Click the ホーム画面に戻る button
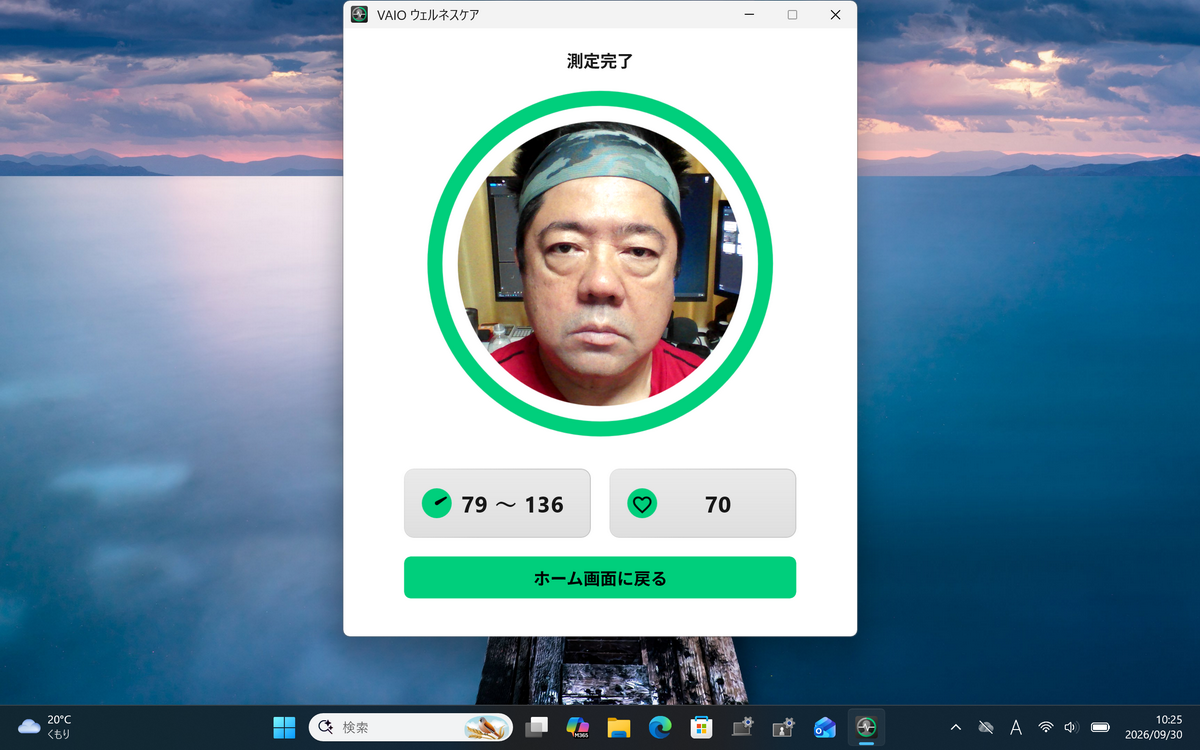1200x750 pixels. (600, 578)
